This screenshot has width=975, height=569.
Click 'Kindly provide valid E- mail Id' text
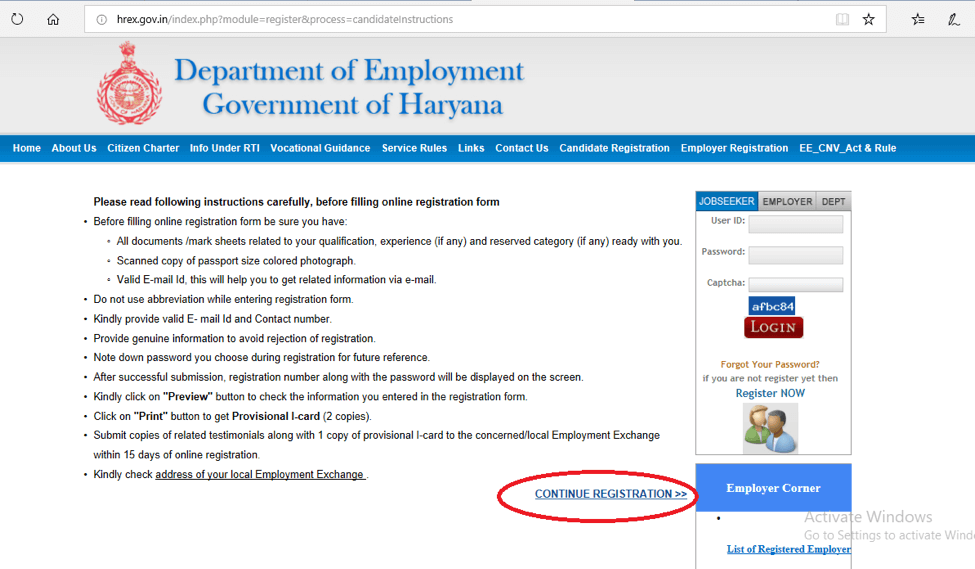tap(213, 319)
